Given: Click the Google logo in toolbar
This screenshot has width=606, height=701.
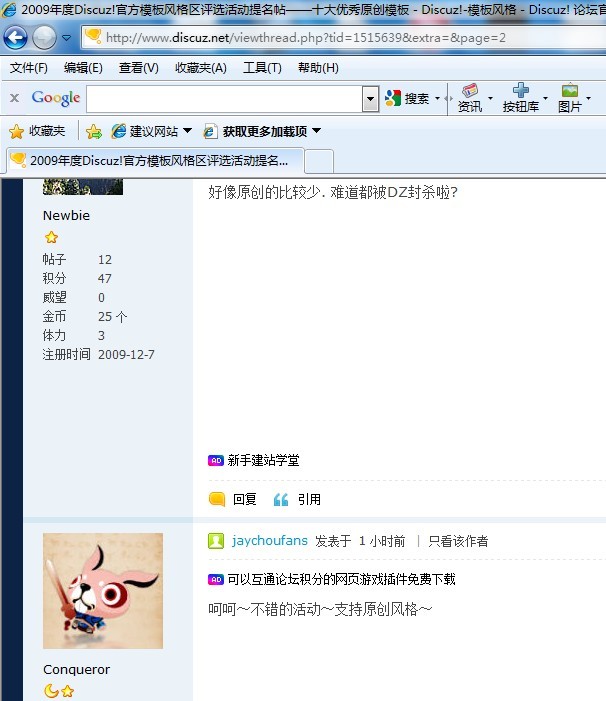Looking at the screenshot, I should point(55,98).
